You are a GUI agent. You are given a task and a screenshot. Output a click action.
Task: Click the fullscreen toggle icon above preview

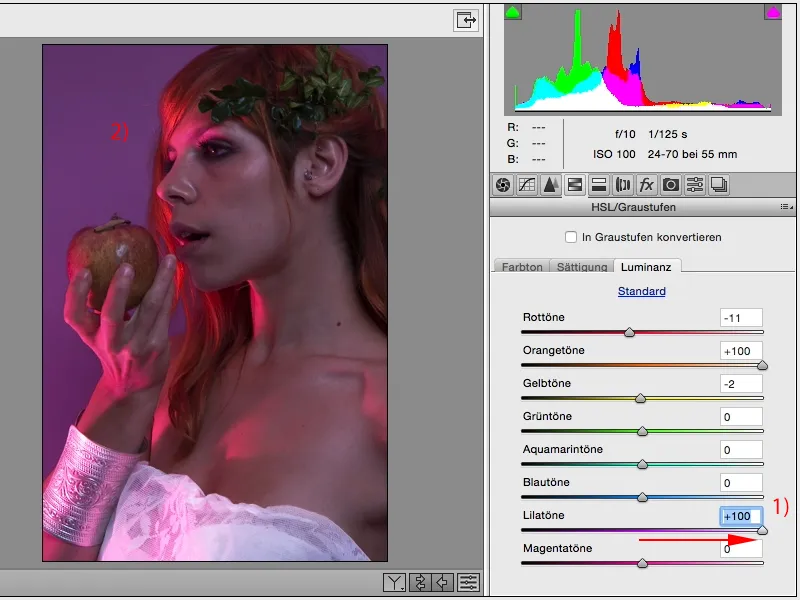click(465, 20)
